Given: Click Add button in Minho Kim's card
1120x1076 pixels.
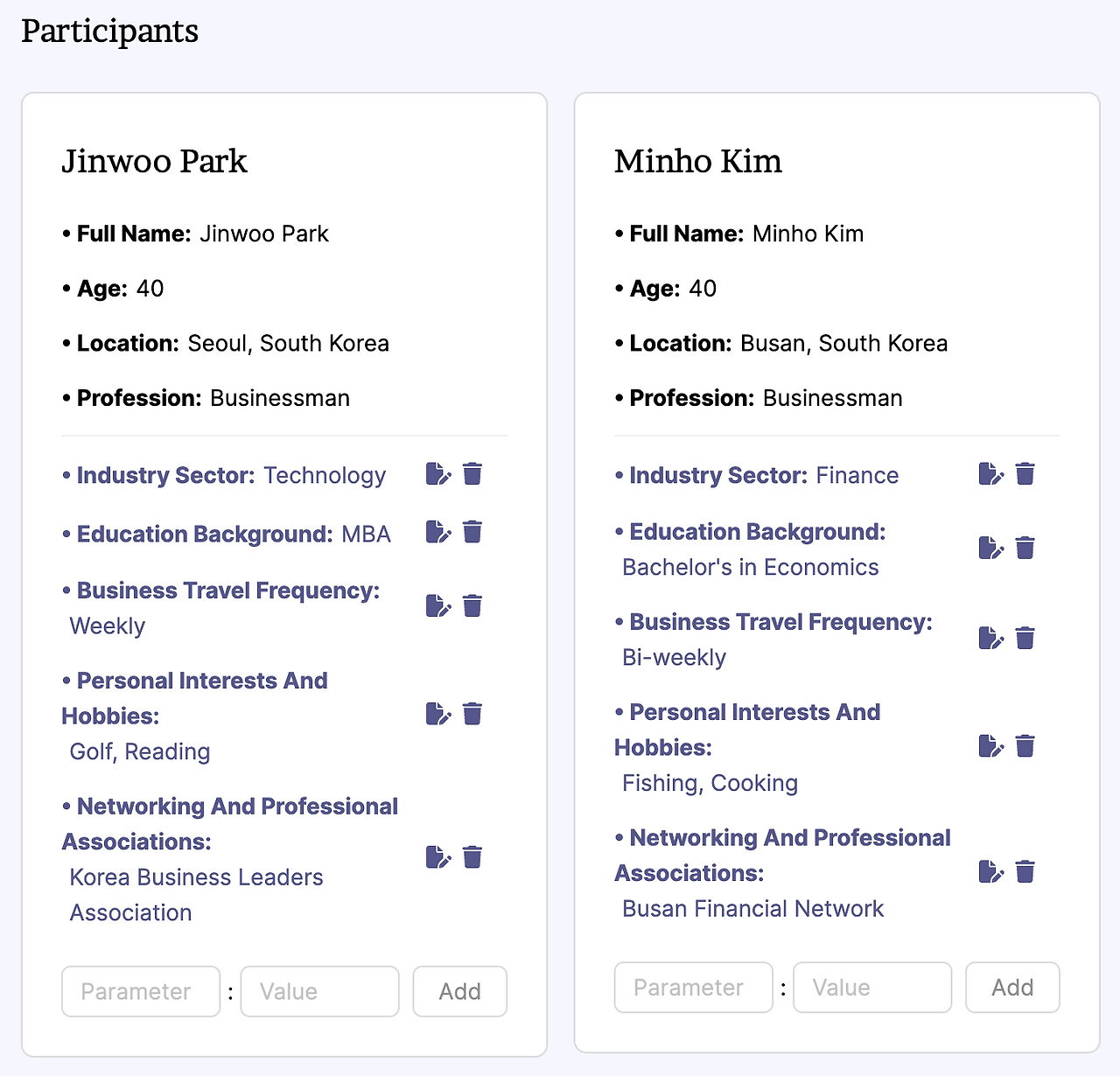Looking at the screenshot, I should tap(1012, 988).
